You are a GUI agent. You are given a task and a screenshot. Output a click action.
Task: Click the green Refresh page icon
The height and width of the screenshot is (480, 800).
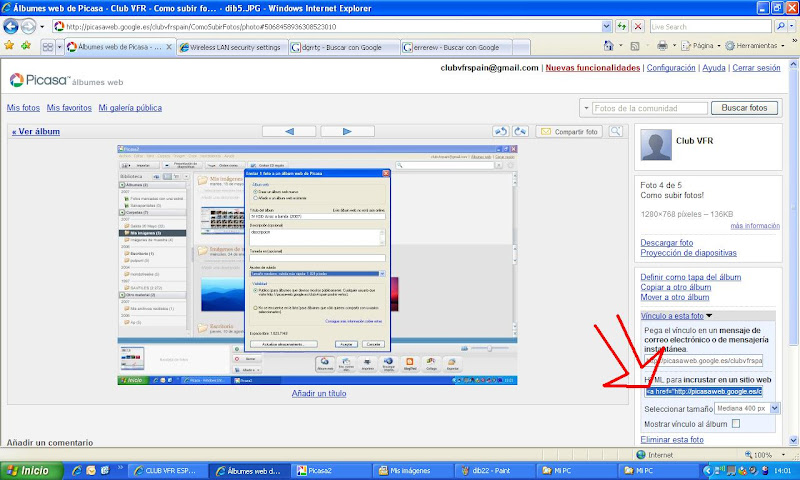click(621, 27)
